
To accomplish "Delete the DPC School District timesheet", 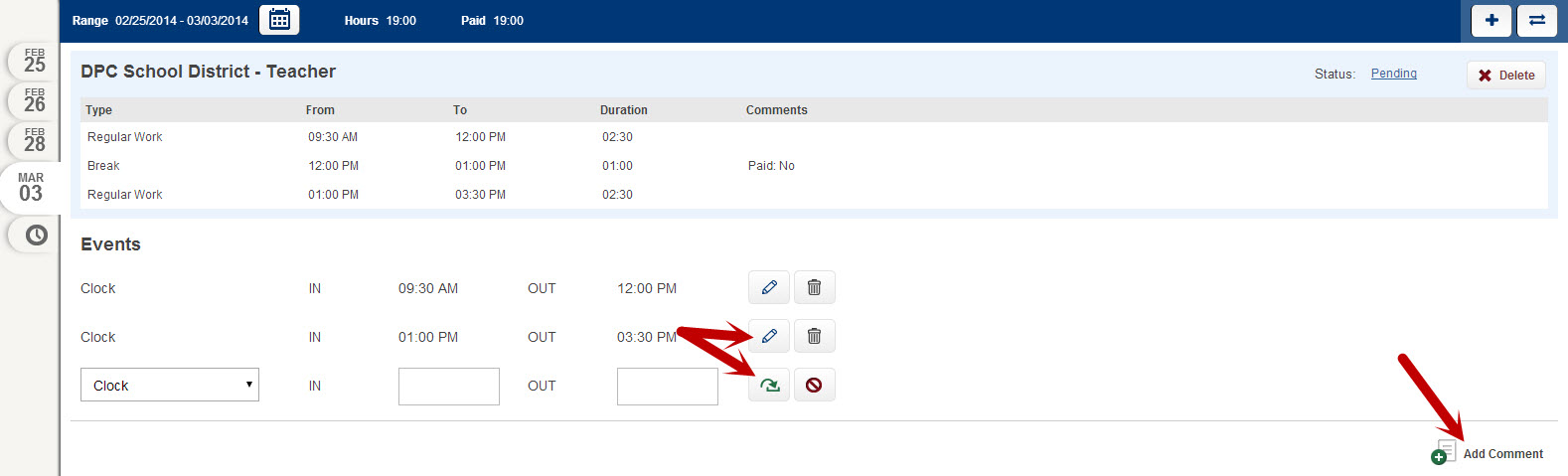I will (1505, 76).
